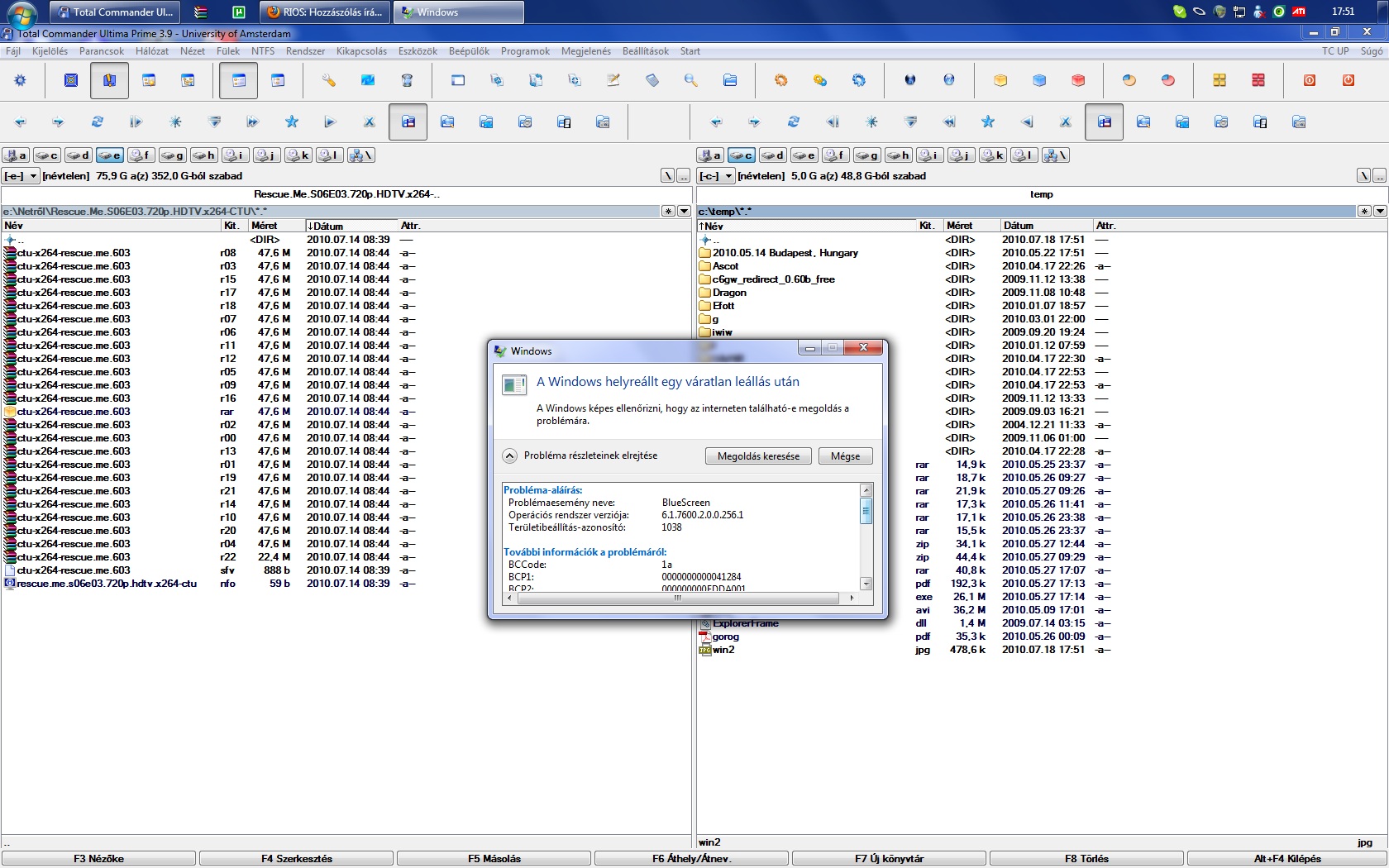Click the yellow cube toolbar icon
Viewport: 1389px width, 868px height.
[1000, 80]
